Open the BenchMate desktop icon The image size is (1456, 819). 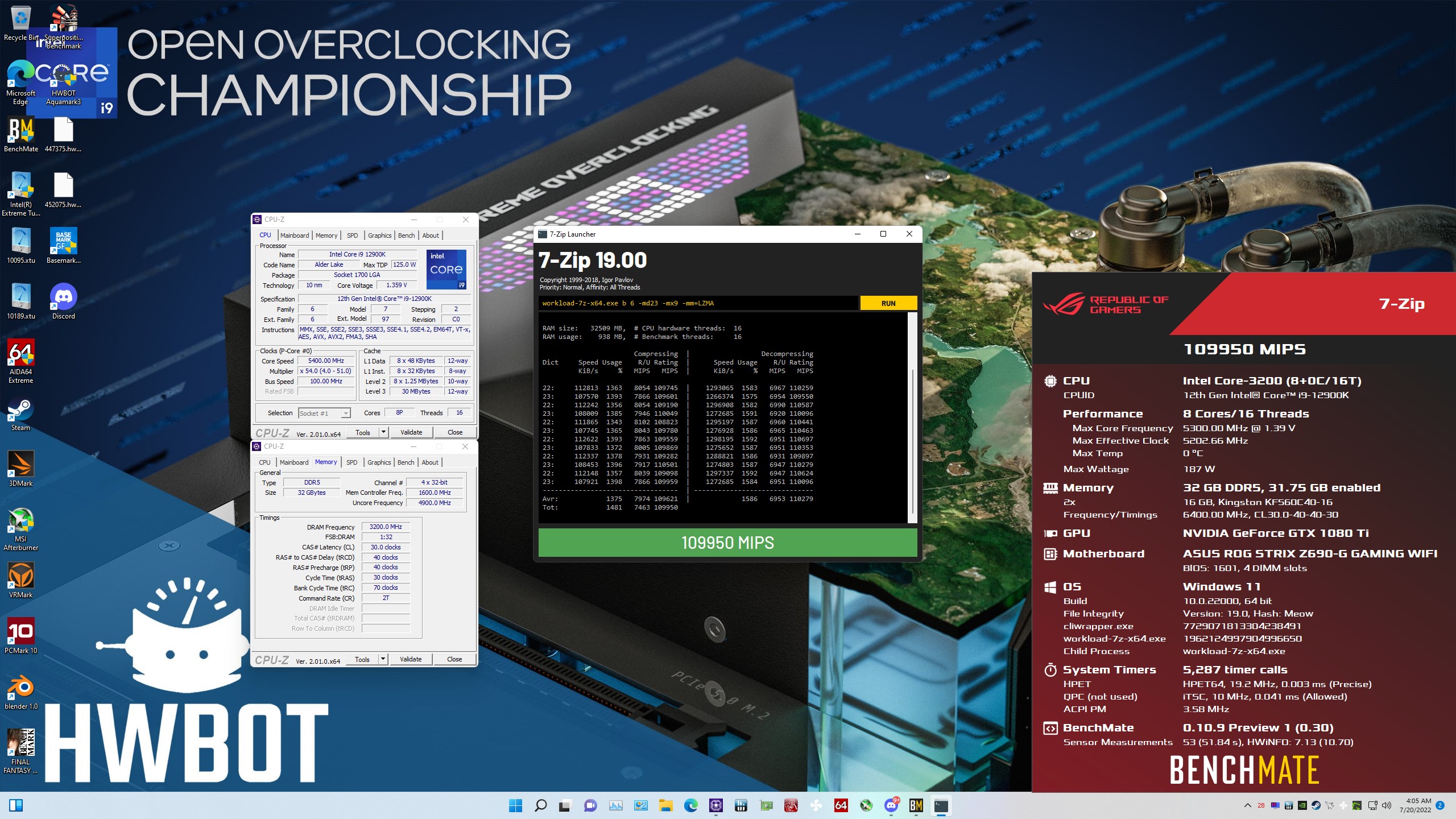point(21,135)
